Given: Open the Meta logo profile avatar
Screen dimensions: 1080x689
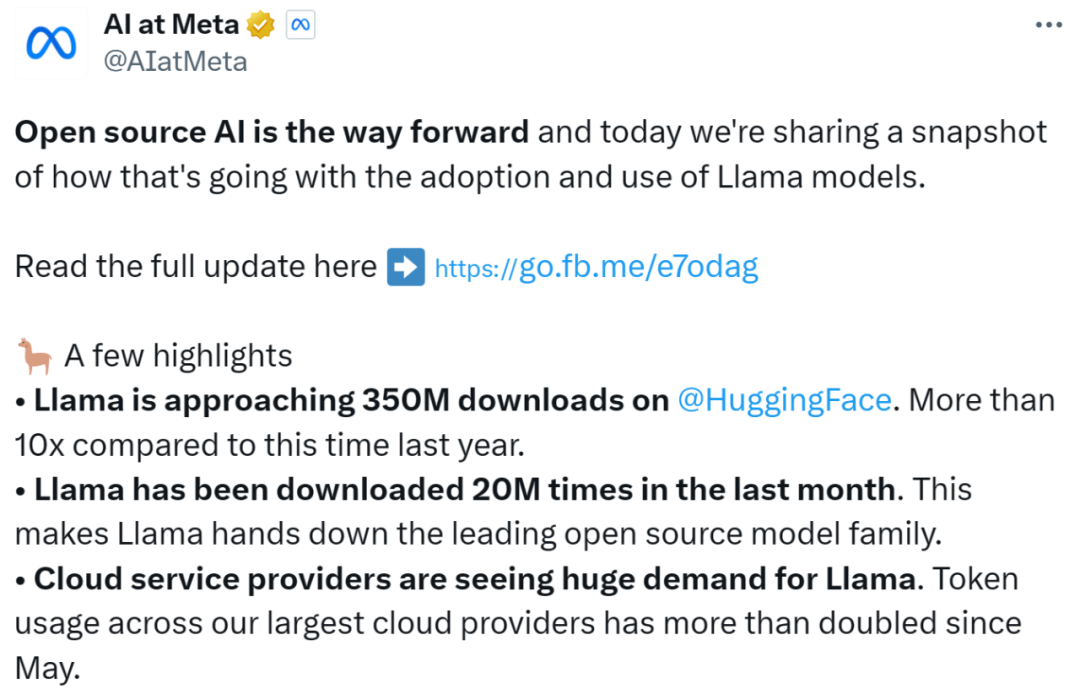Looking at the screenshot, I should coord(51,43).
